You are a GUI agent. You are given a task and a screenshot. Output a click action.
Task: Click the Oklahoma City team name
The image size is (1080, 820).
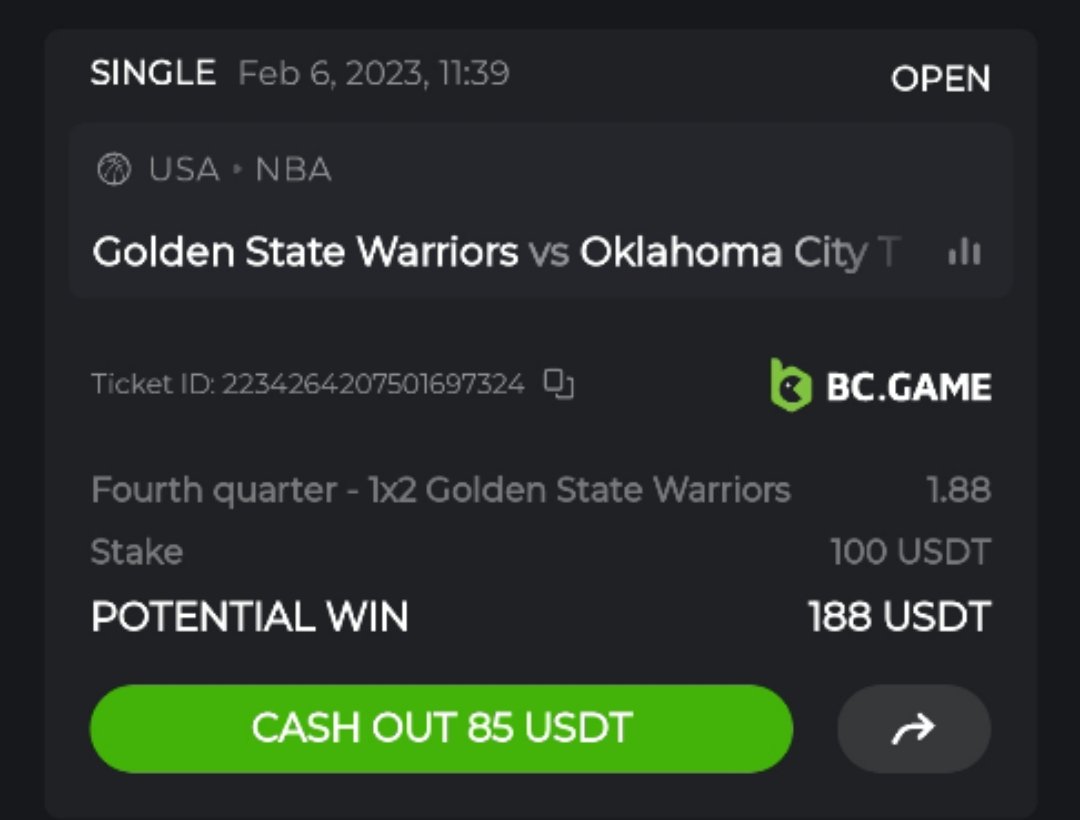click(740, 253)
